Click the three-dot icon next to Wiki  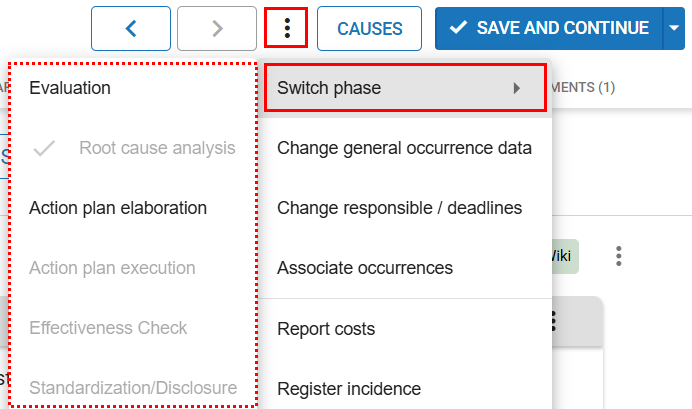[x=619, y=256]
